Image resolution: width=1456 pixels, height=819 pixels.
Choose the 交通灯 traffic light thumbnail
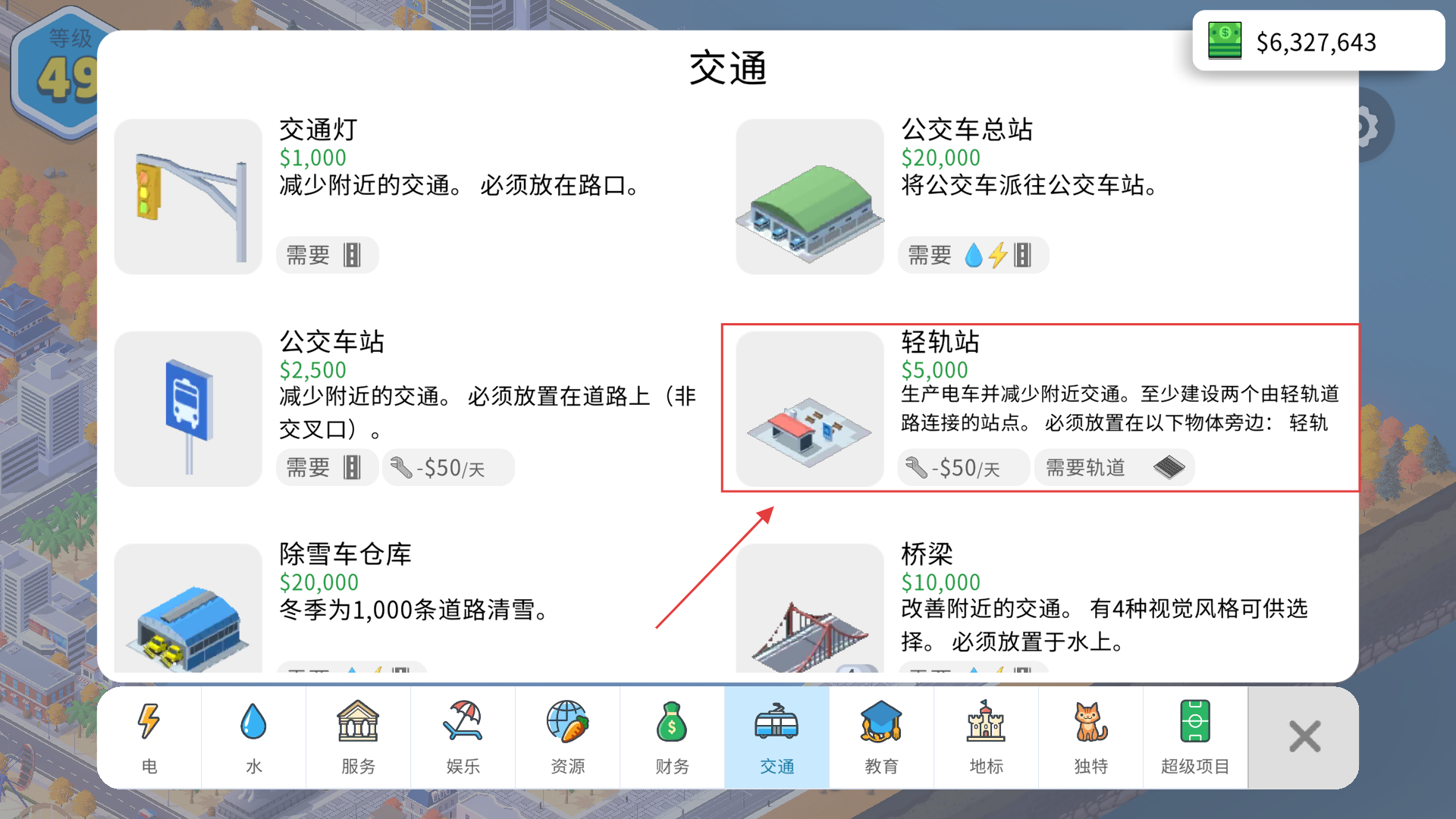click(188, 196)
